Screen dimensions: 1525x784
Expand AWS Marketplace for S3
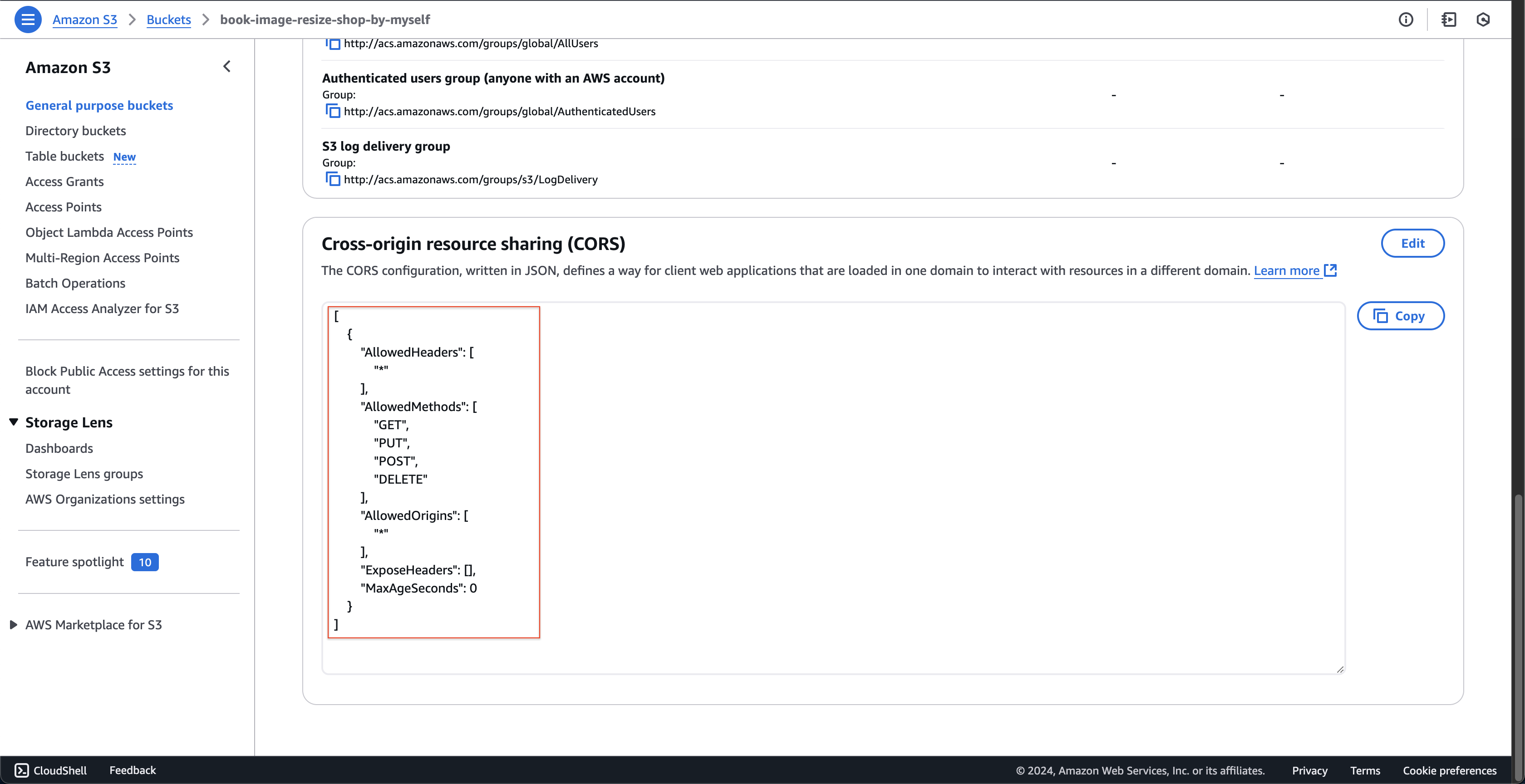14,625
